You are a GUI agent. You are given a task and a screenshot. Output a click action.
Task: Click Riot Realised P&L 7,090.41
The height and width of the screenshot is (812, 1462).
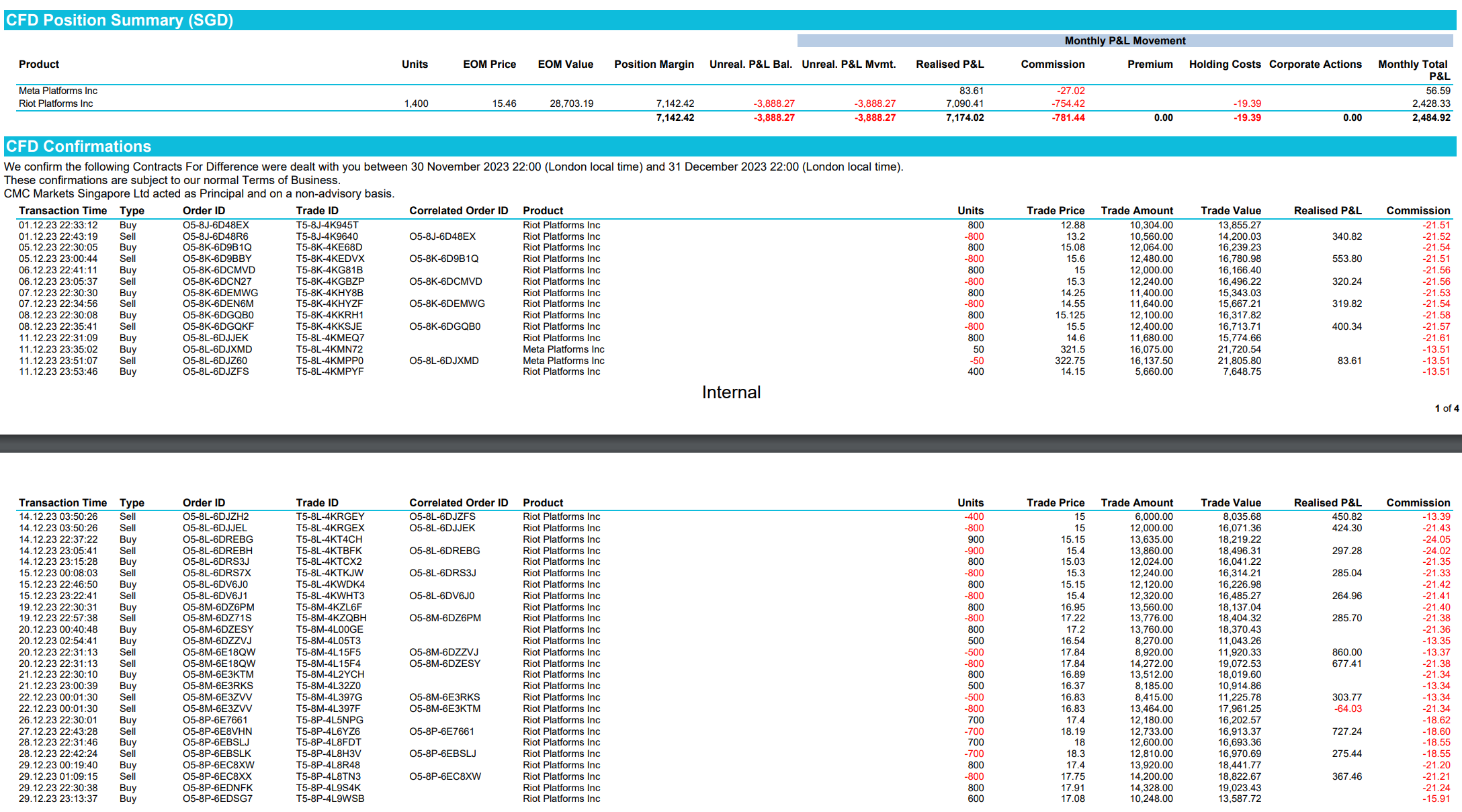tap(965, 103)
